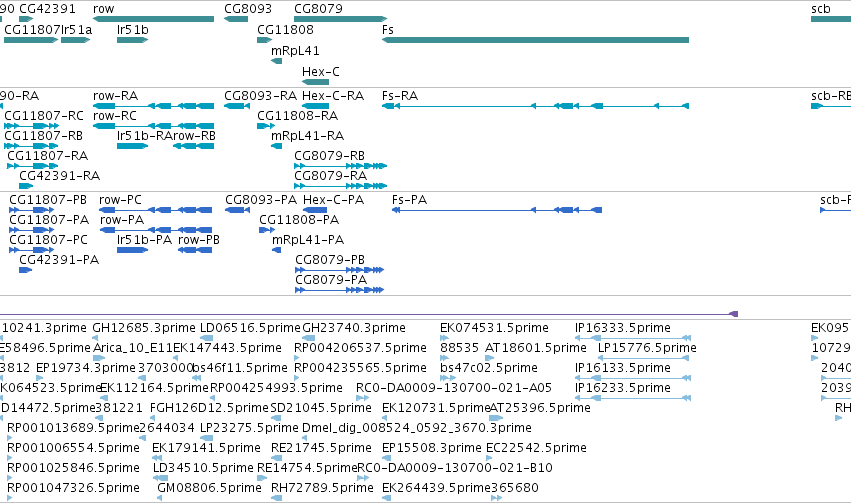
Task: Click EST RC0-DA0009-130700-021-A05
Action: pyautogui.click(x=454, y=388)
